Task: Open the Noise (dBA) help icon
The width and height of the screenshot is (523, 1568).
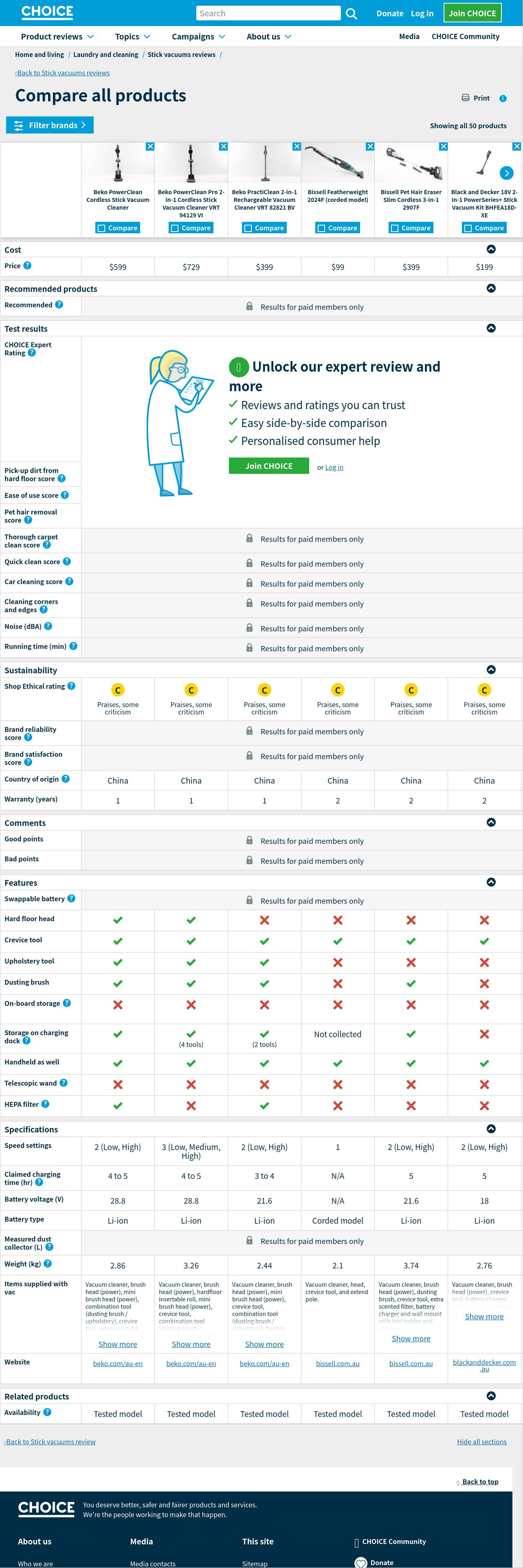Action: tap(48, 626)
